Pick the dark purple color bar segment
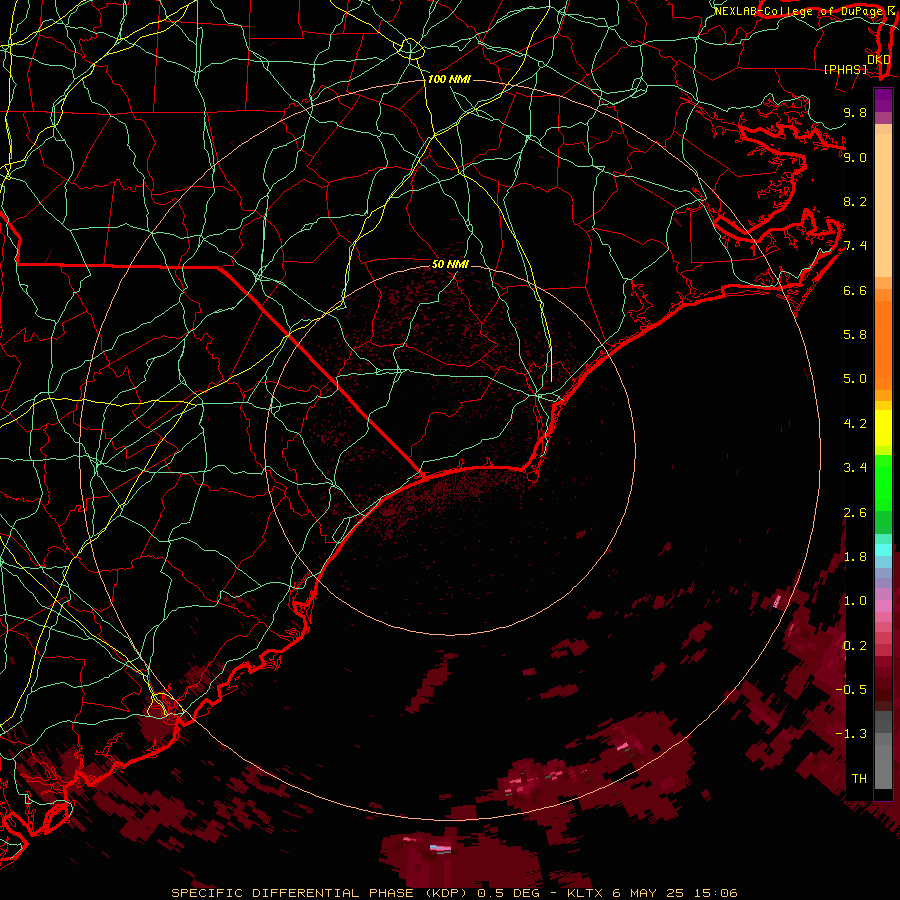 click(x=883, y=100)
